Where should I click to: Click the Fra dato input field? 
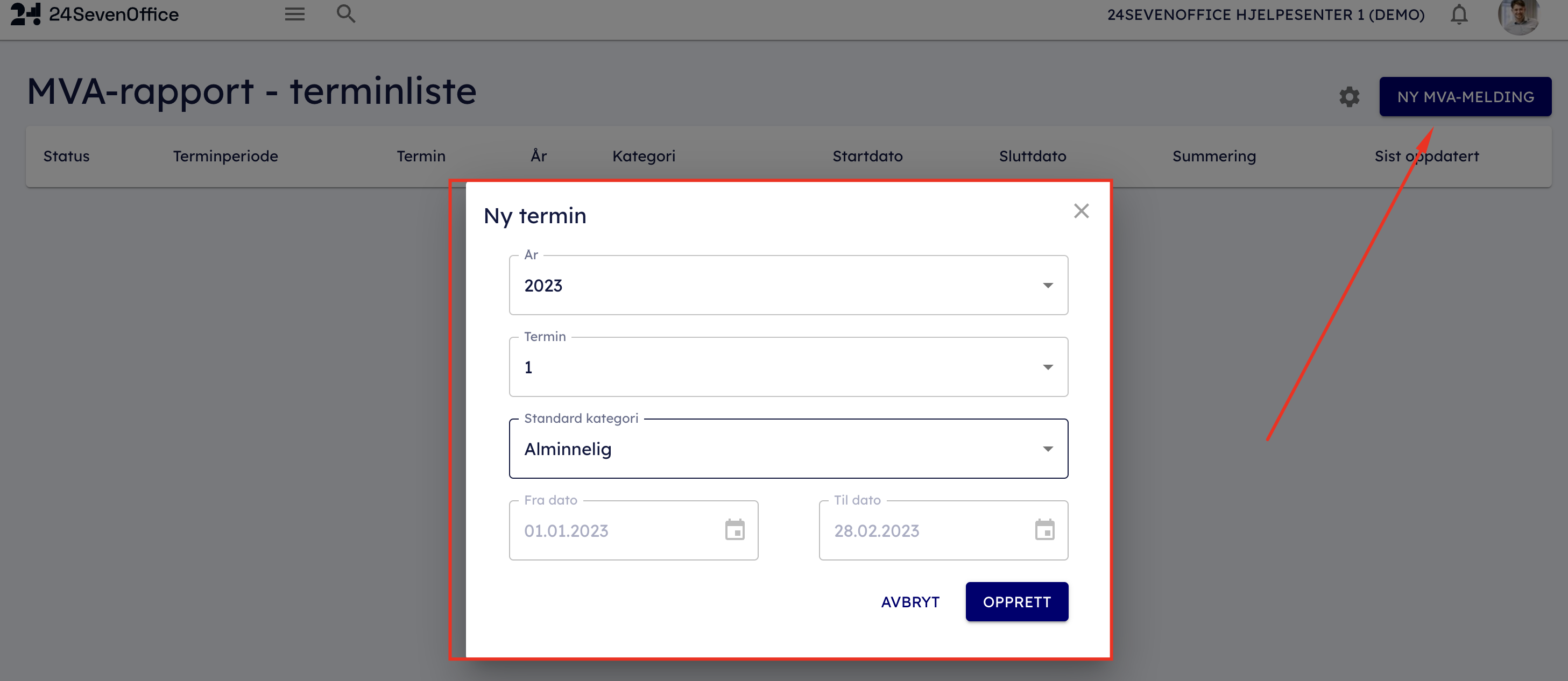(615, 531)
